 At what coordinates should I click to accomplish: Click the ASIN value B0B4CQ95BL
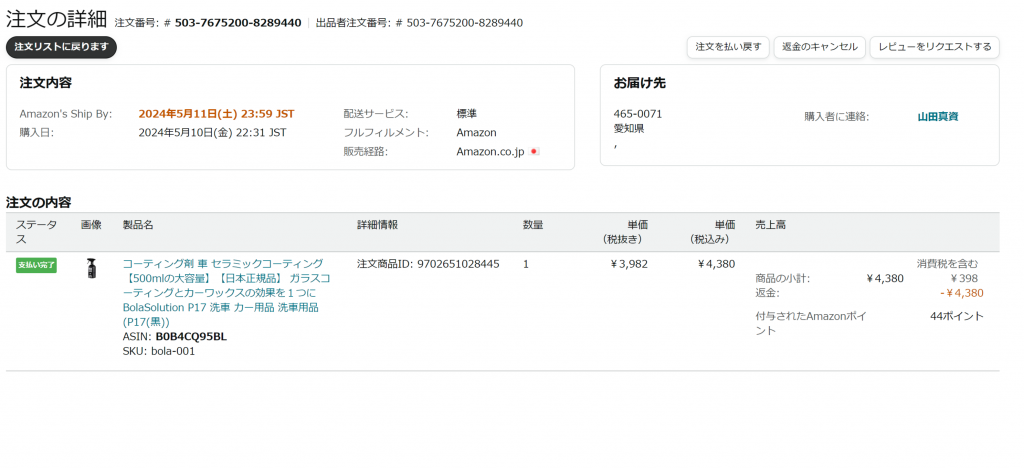(191, 337)
